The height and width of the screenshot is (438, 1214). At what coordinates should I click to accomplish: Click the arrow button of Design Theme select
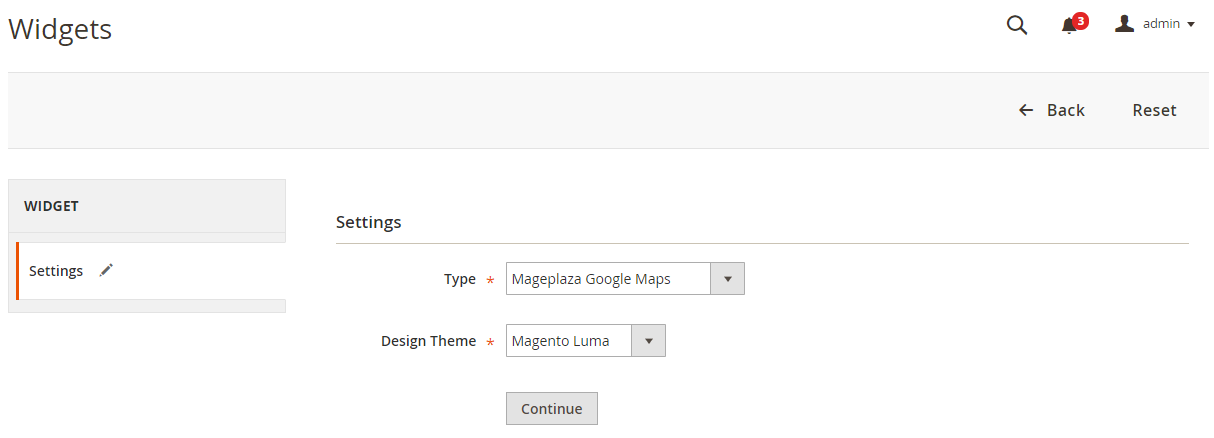[648, 341]
